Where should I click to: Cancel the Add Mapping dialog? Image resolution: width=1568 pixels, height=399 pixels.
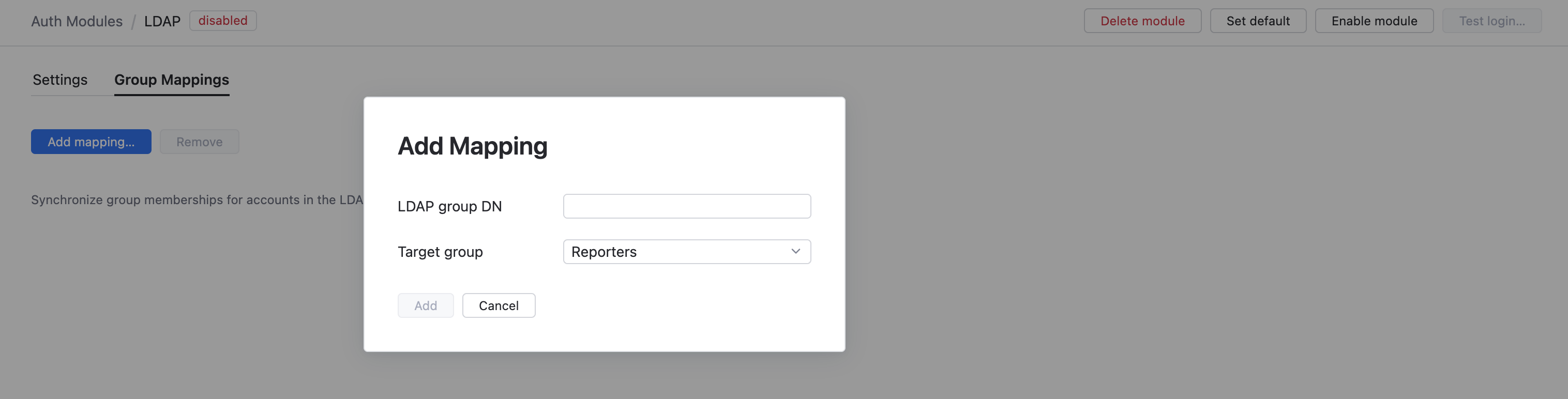(x=498, y=305)
